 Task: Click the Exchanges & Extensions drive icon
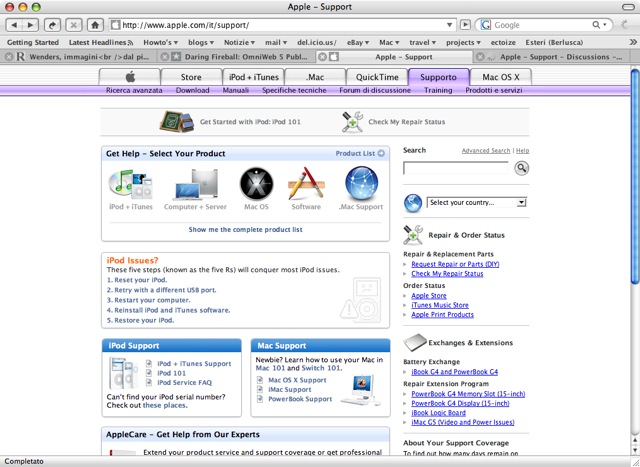coord(415,342)
